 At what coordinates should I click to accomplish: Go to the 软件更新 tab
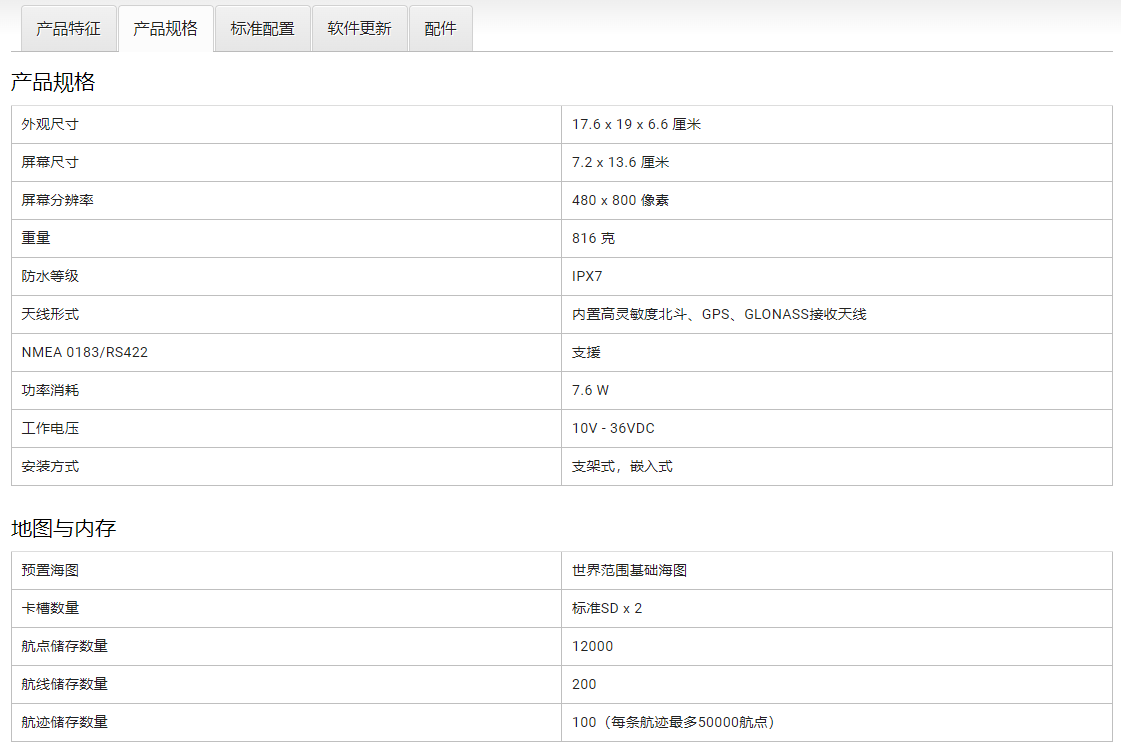359,29
